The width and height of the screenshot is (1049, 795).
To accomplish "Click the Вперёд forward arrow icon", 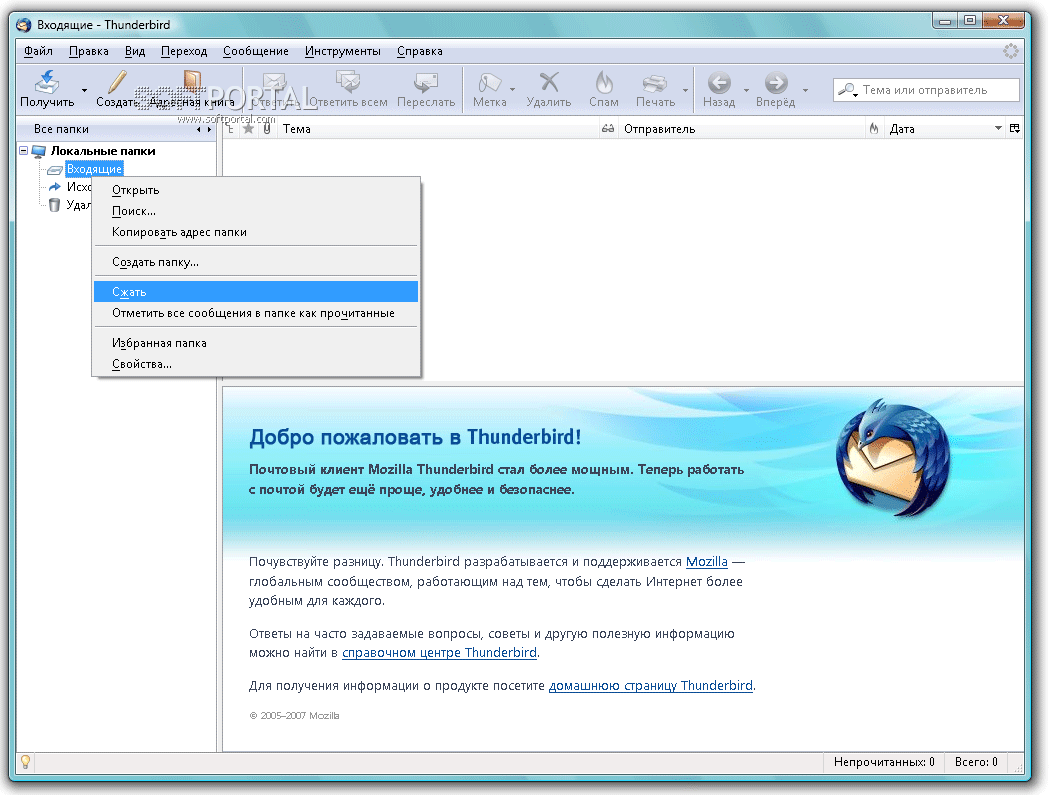I will pos(776,82).
